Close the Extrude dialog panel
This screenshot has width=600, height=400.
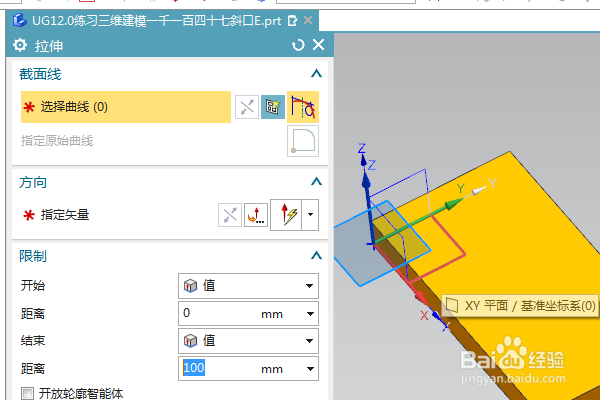[x=318, y=45]
